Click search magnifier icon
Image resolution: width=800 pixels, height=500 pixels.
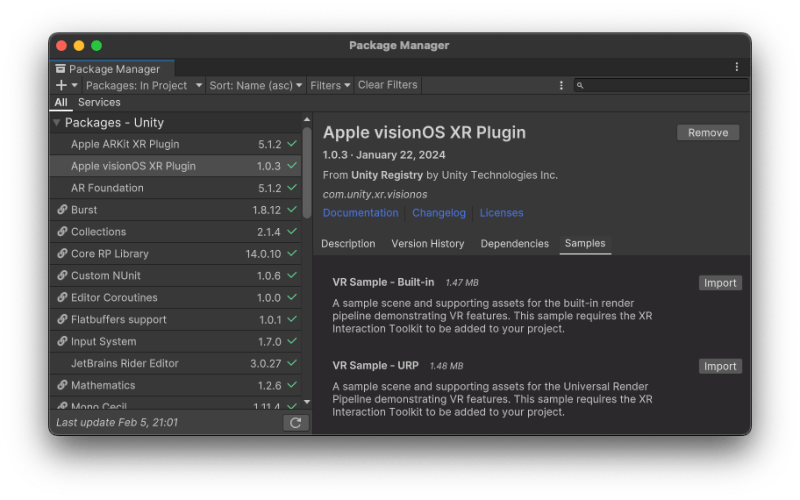coord(580,85)
